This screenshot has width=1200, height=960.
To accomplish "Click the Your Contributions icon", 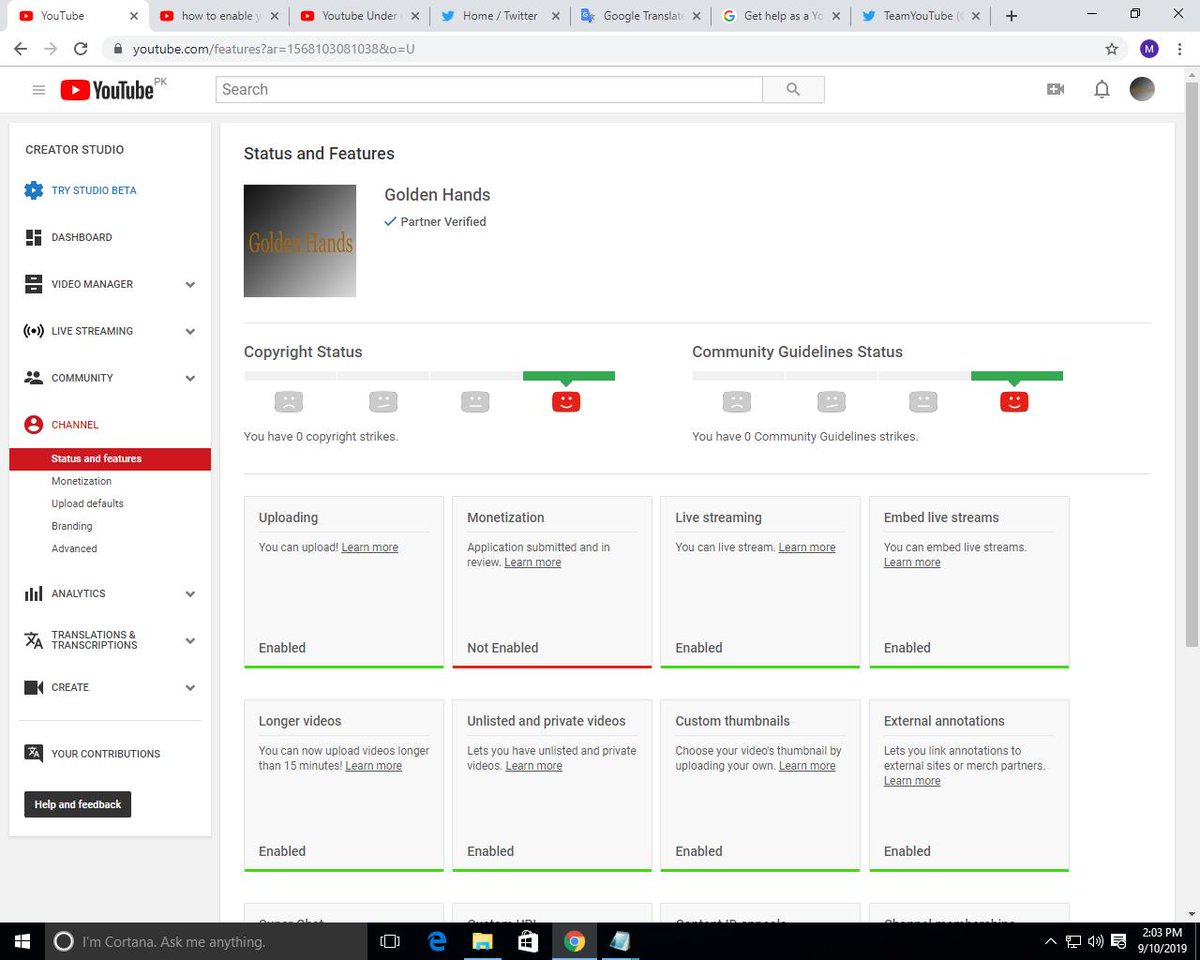I will (33, 753).
